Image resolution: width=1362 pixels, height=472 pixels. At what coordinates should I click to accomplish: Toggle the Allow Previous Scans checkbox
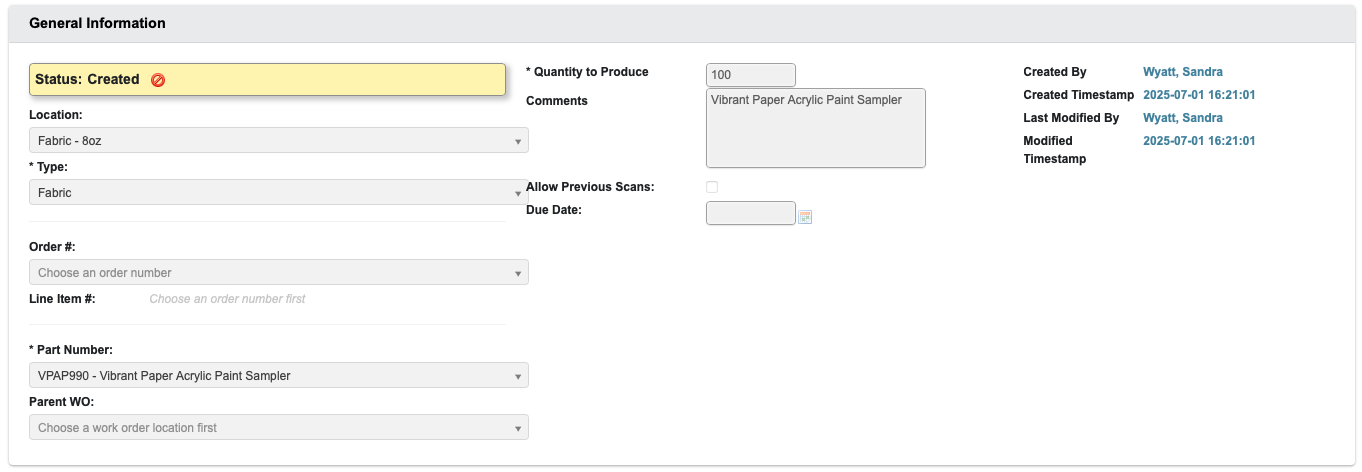[x=712, y=187]
